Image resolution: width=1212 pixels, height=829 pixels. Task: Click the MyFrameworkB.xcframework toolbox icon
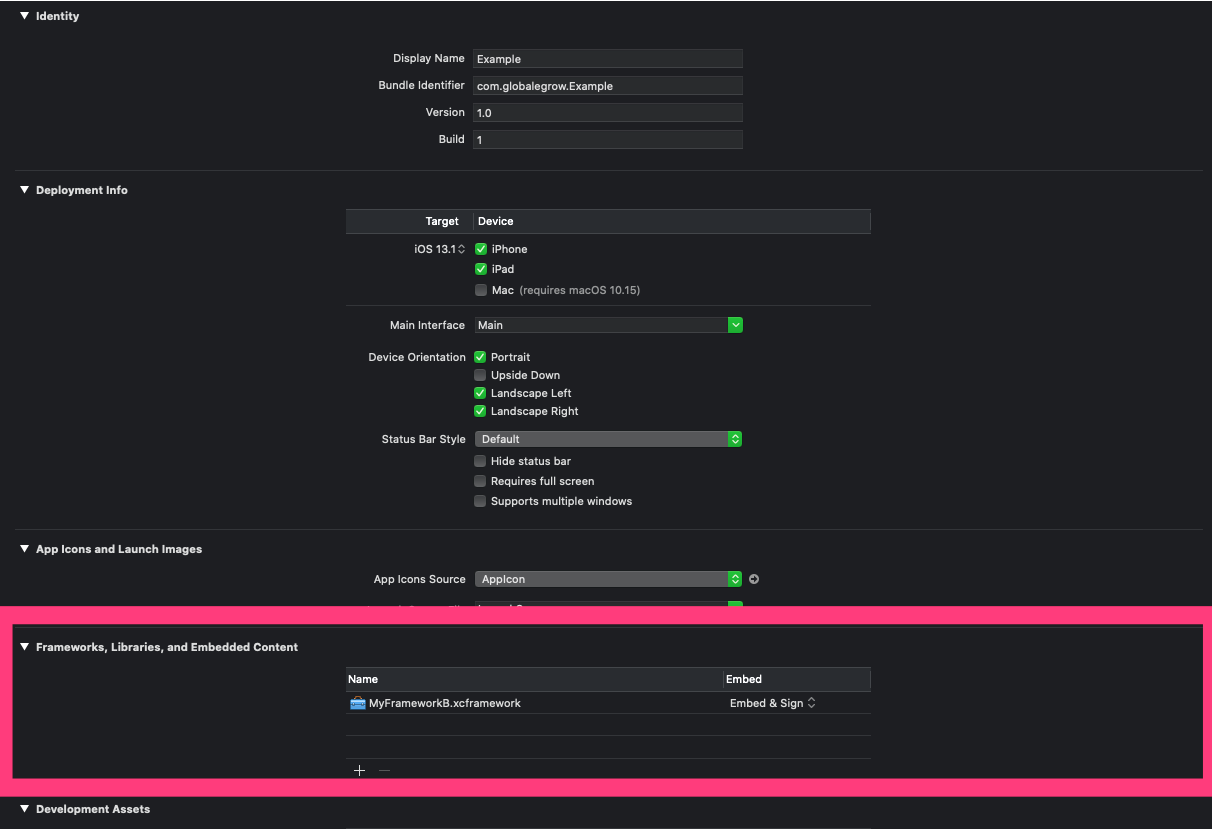[357, 703]
